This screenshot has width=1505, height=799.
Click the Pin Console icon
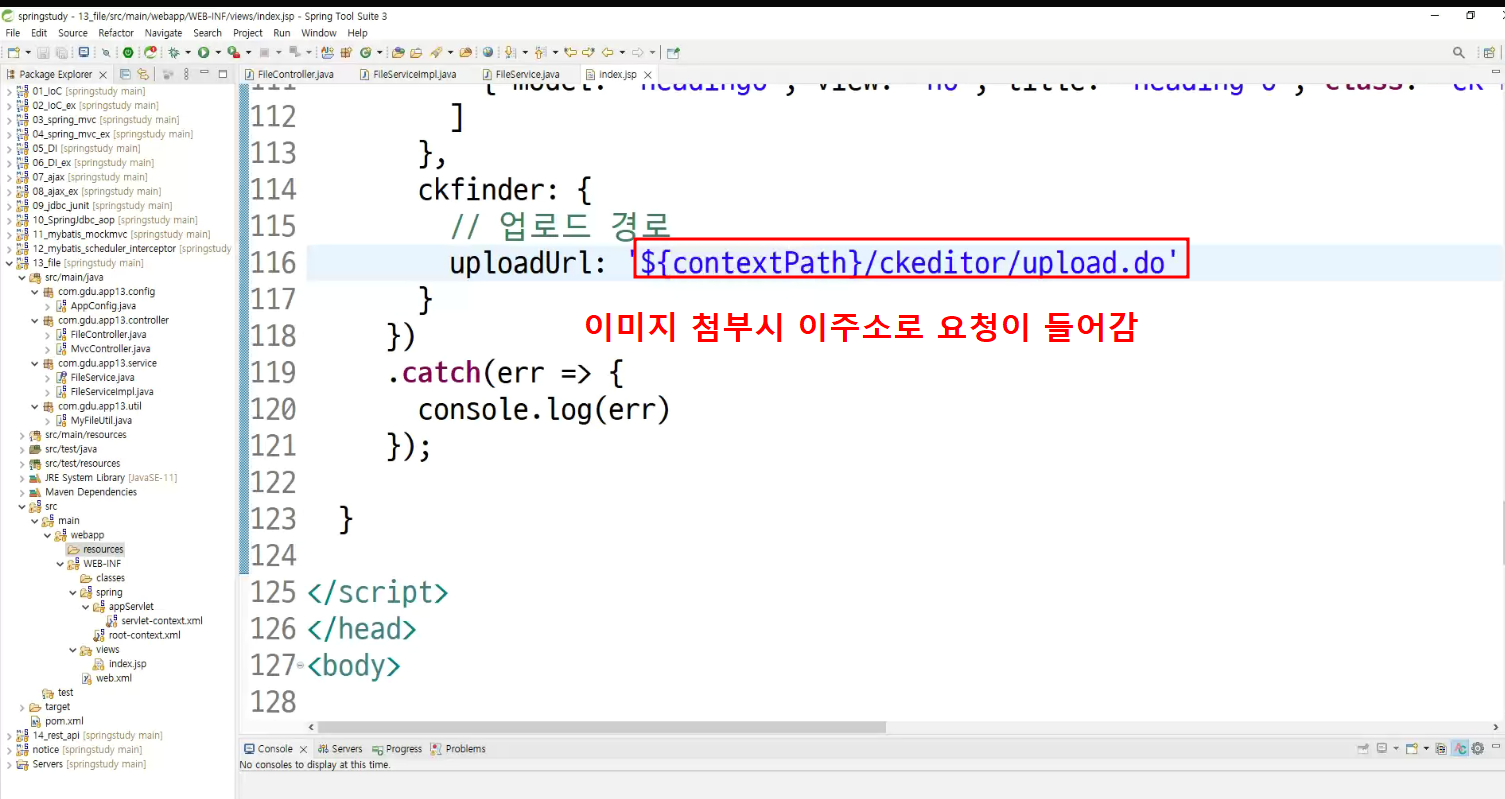1363,748
